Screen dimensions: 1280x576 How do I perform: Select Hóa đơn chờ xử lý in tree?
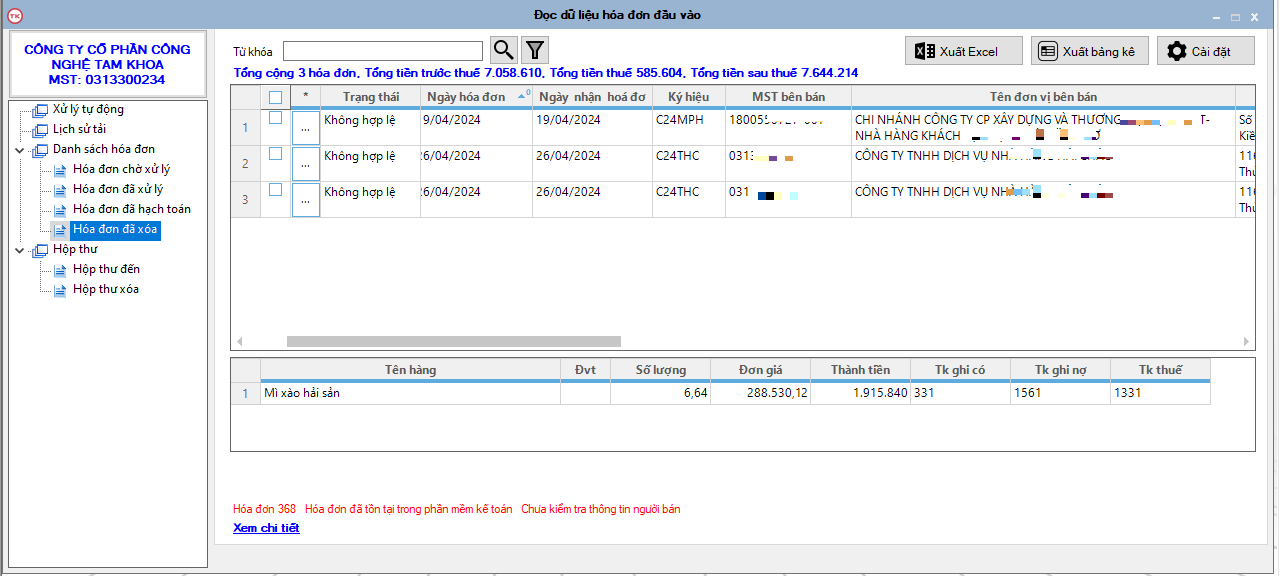pos(121,169)
